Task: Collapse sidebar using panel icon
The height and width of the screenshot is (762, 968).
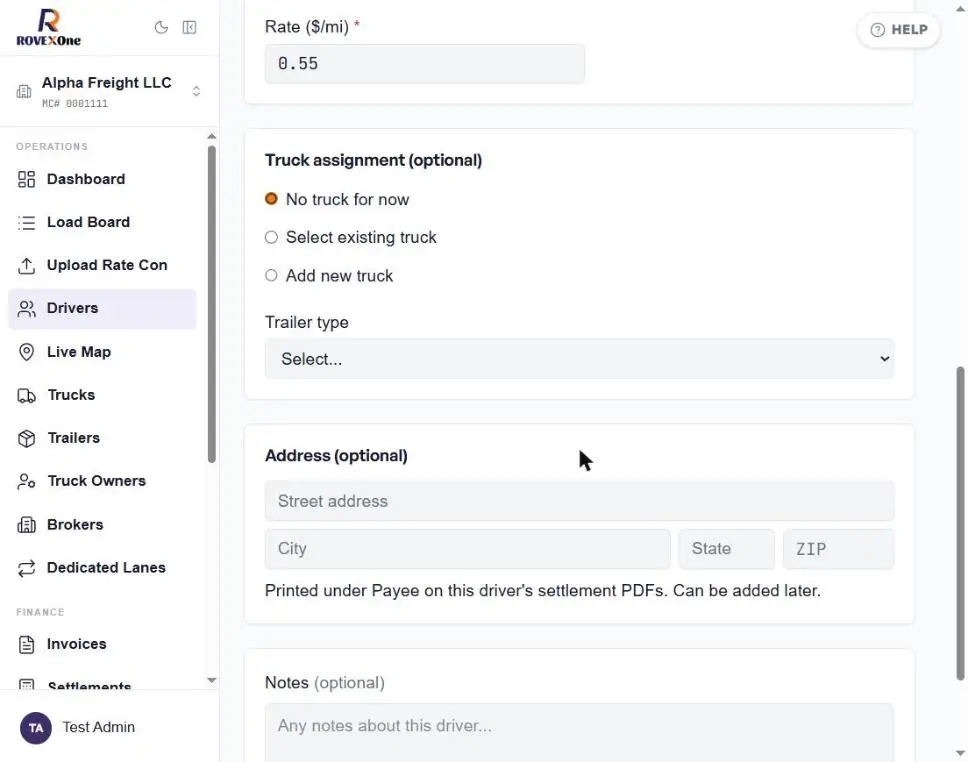Action: tap(190, 27)
